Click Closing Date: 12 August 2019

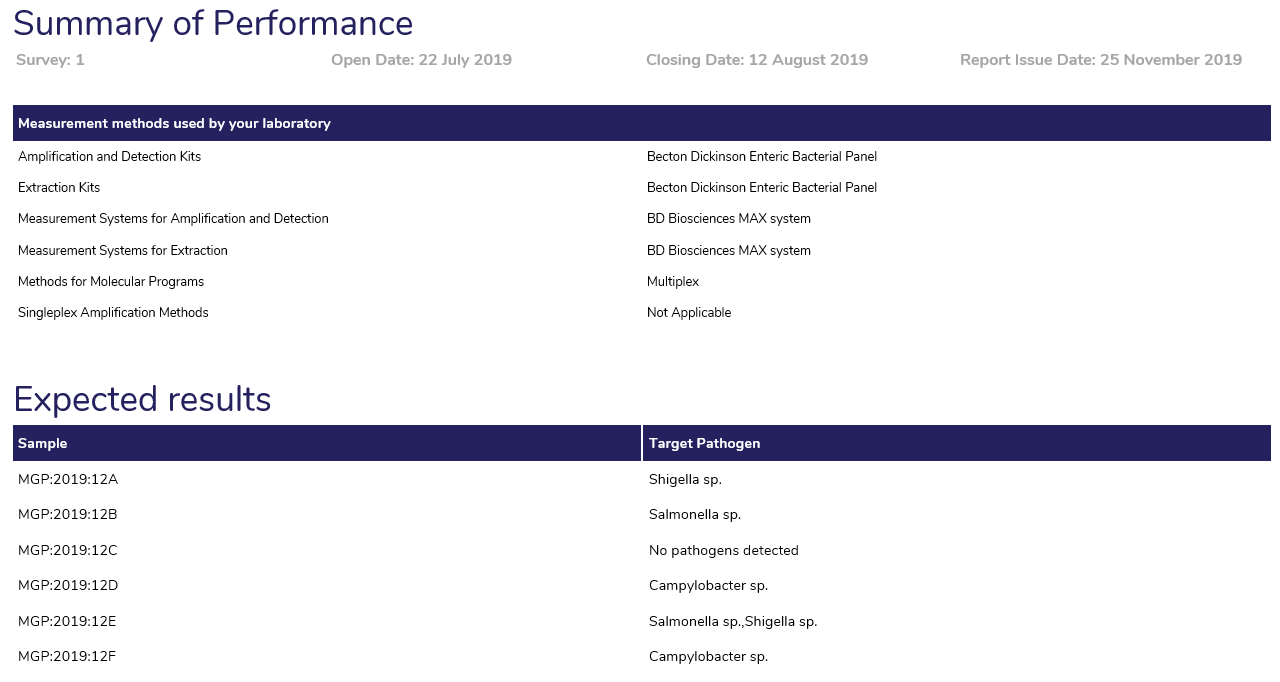[x=757, y=60]
